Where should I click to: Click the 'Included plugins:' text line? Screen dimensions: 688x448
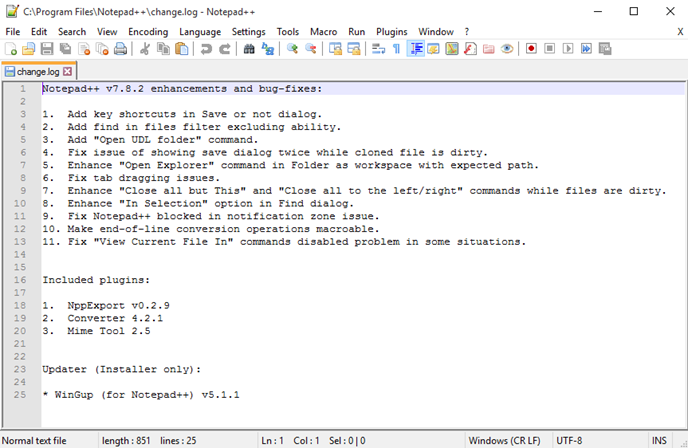pyautogui.click(x=96, y=280)
